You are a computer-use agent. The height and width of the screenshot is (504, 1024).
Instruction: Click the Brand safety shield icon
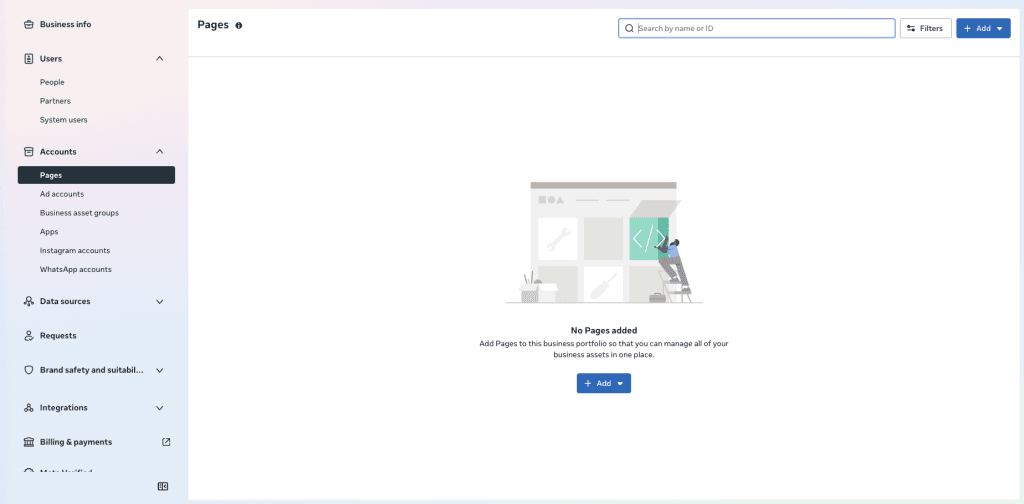click(x=29, y=370)
